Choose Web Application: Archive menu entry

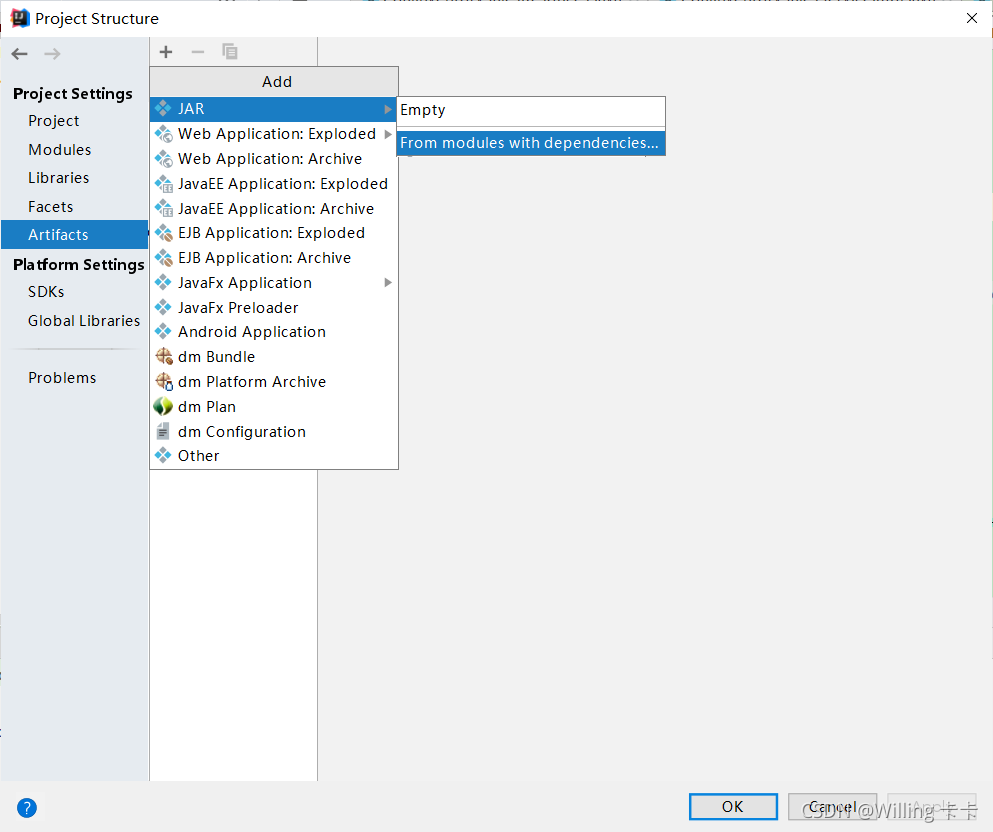click(x=274, y=158)
